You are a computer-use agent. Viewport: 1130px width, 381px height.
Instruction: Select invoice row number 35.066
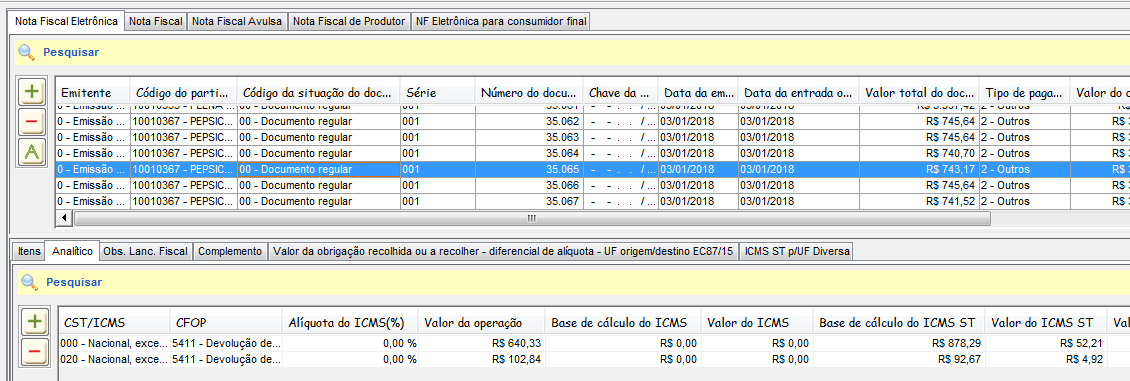[x=591, y=186]
